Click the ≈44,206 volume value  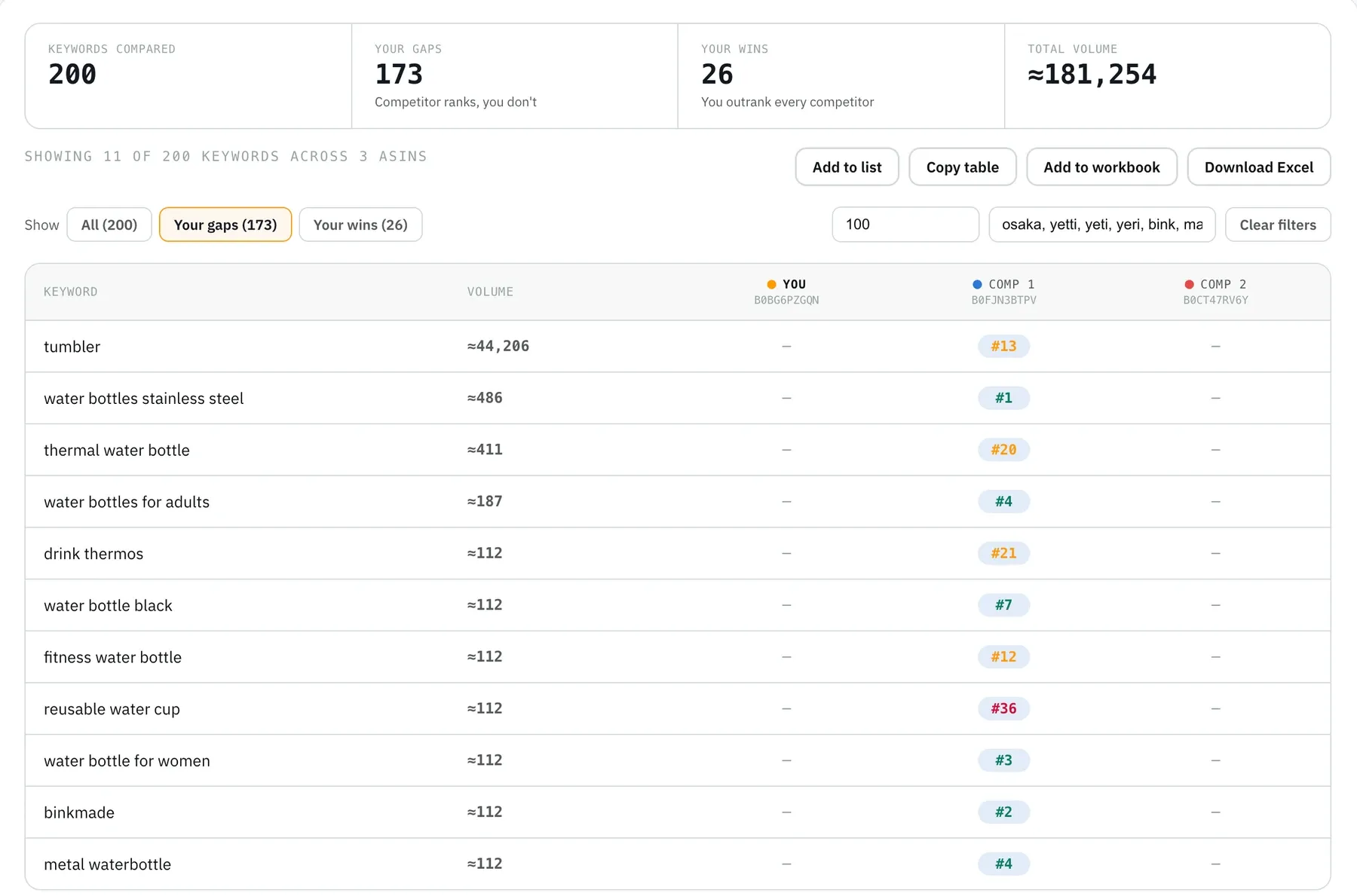(x=498, y=346)
